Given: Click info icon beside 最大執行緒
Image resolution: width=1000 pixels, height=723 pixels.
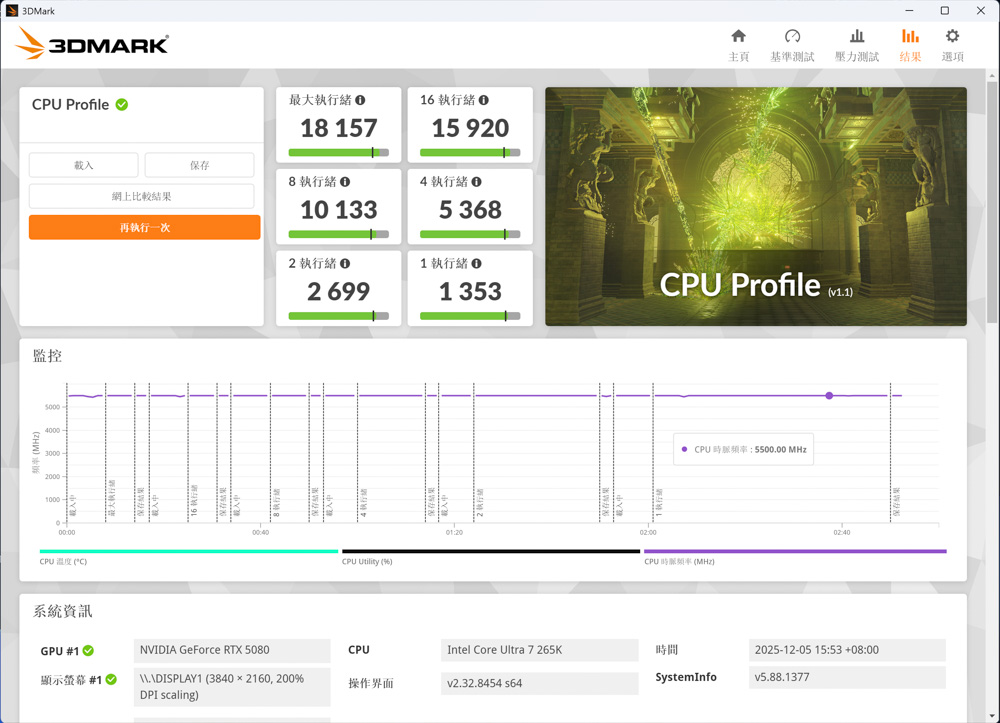Looking at the screenshot, I should pos(360,100).
